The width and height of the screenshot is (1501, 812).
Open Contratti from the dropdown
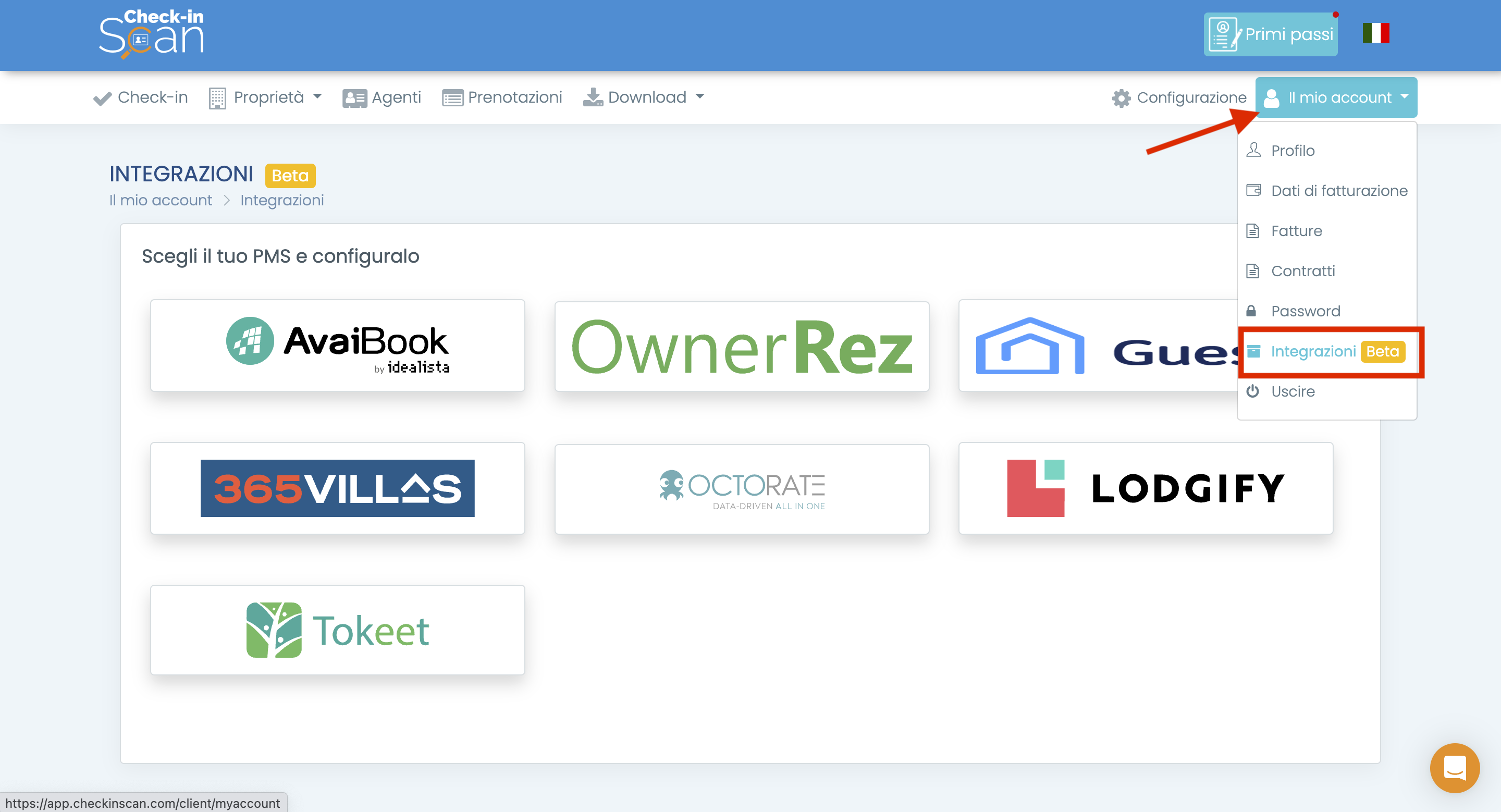(x=1302, y=272)
